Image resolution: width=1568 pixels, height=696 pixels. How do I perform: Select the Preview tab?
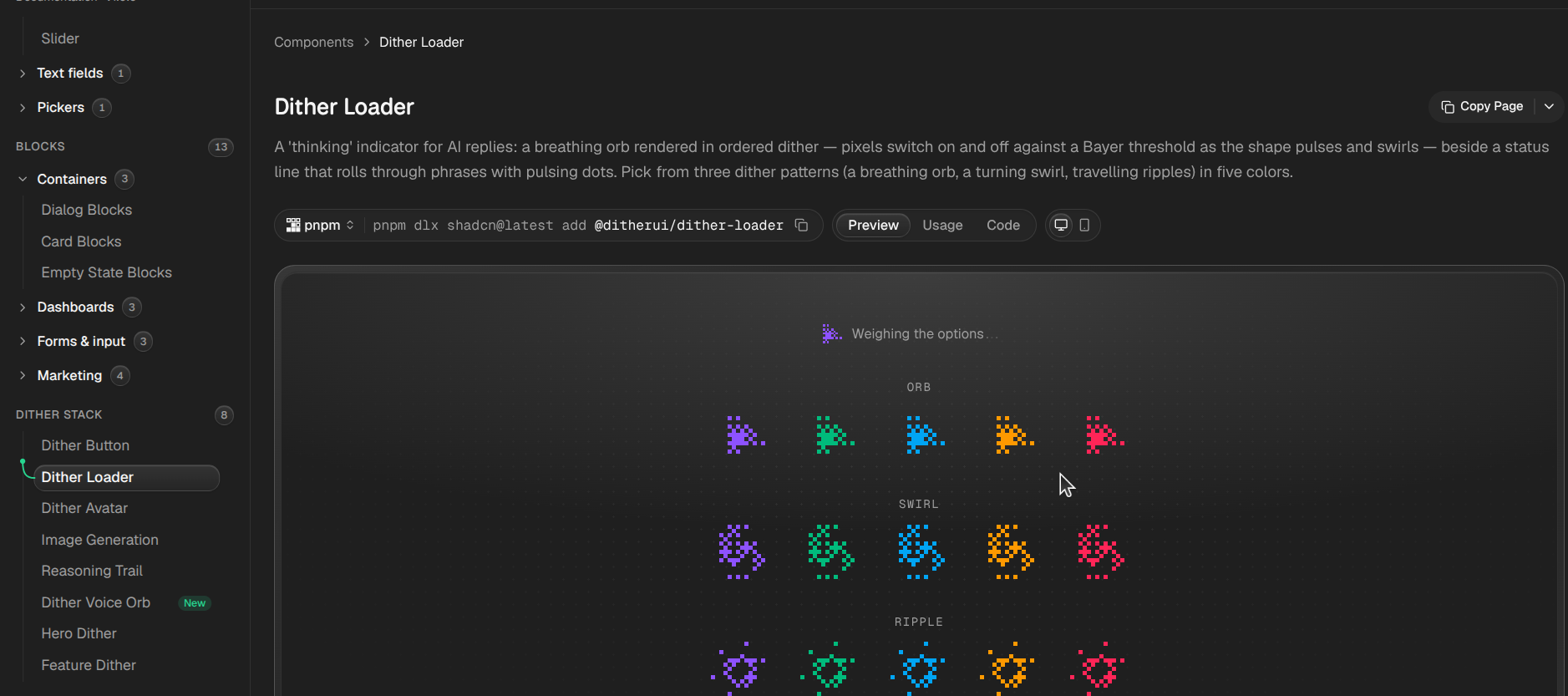tap(873, 225)
